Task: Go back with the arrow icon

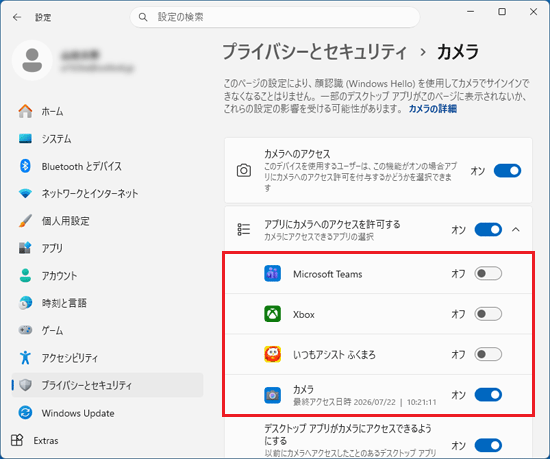Action: click(x=17, y=17)
